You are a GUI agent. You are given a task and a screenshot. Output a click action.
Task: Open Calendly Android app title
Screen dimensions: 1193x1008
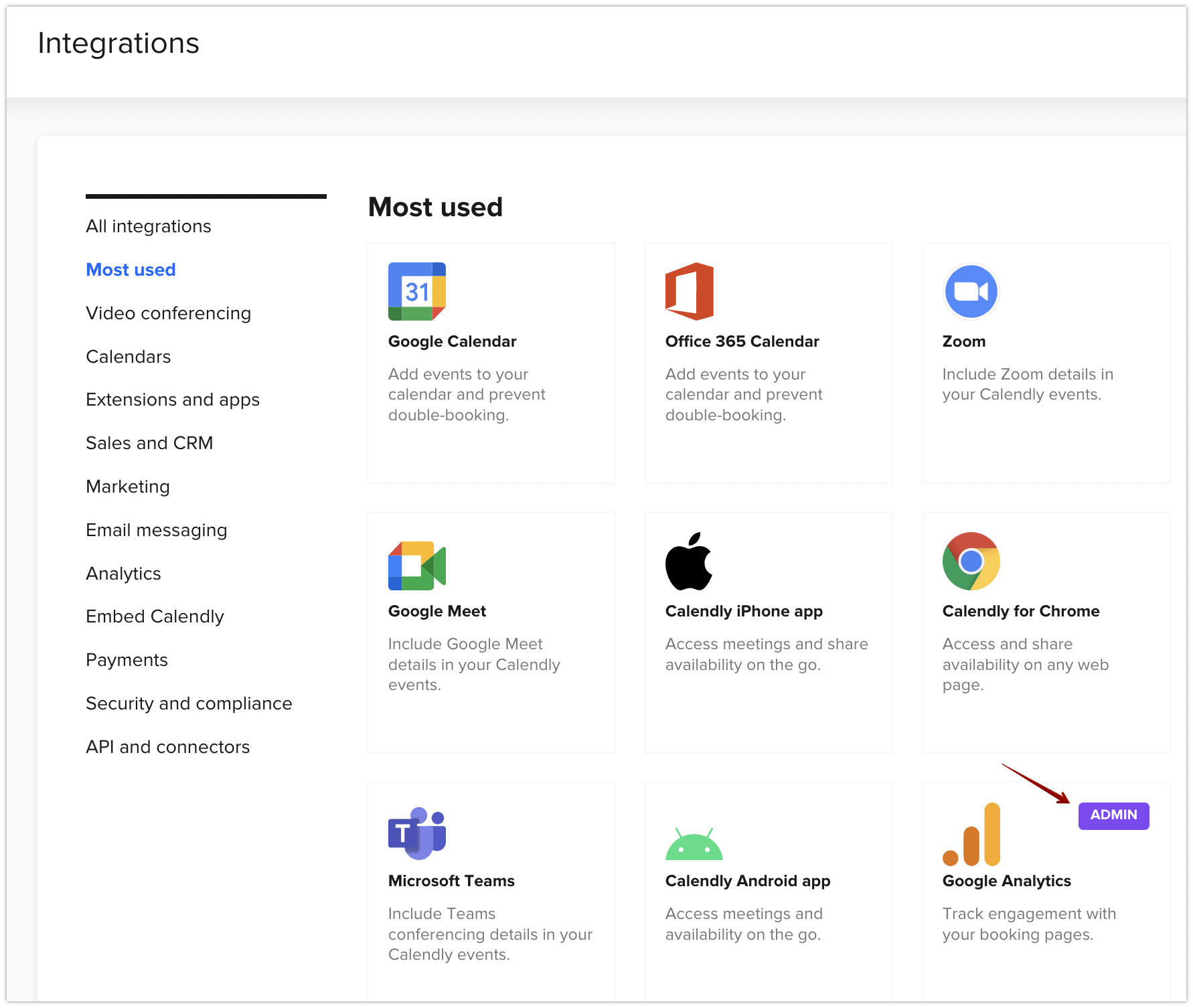pyautogui.click(x=748, y=881)
